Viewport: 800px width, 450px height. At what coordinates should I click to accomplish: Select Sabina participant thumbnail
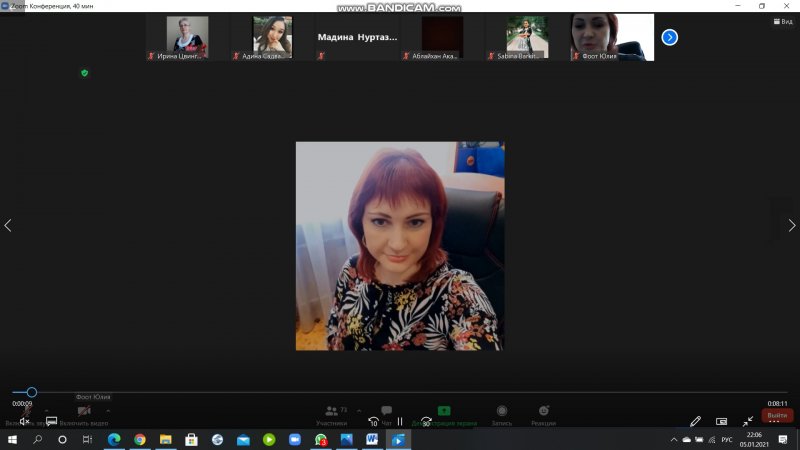pos(527,37)
